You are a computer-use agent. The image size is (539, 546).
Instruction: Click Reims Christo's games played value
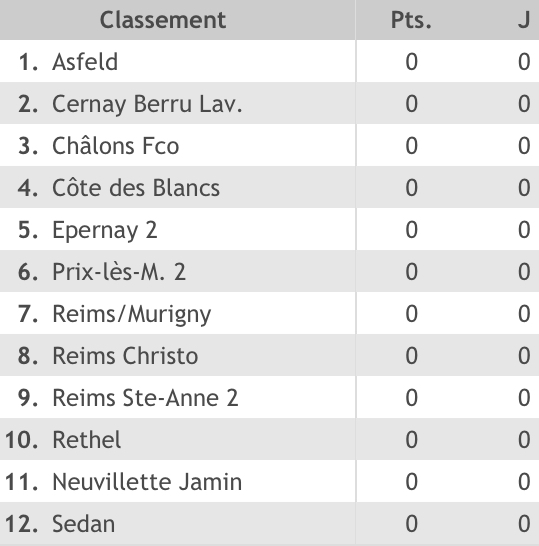coord(524,356)
